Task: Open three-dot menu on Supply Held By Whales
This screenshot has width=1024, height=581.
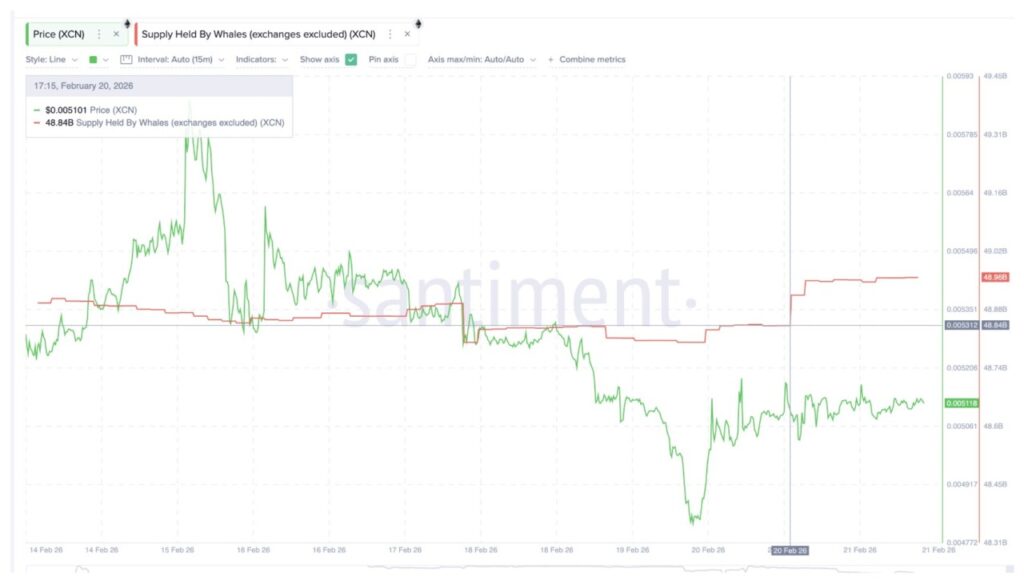Action: 390,34
